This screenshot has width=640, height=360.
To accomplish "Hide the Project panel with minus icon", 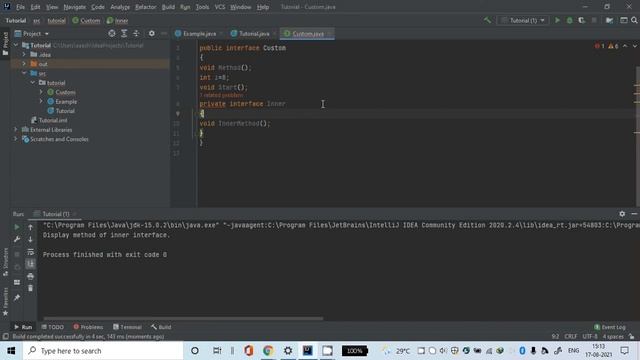I will coord(164,33).
